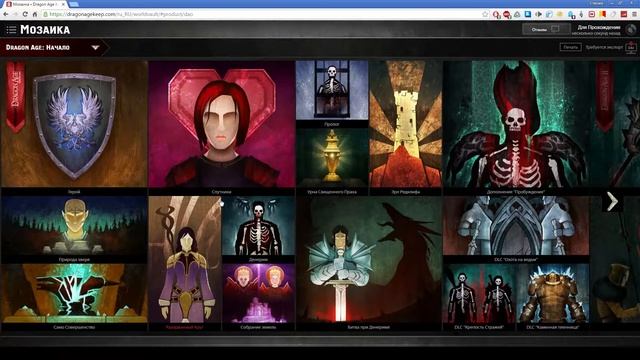Click the Мозаика page title

pos(45,29)
